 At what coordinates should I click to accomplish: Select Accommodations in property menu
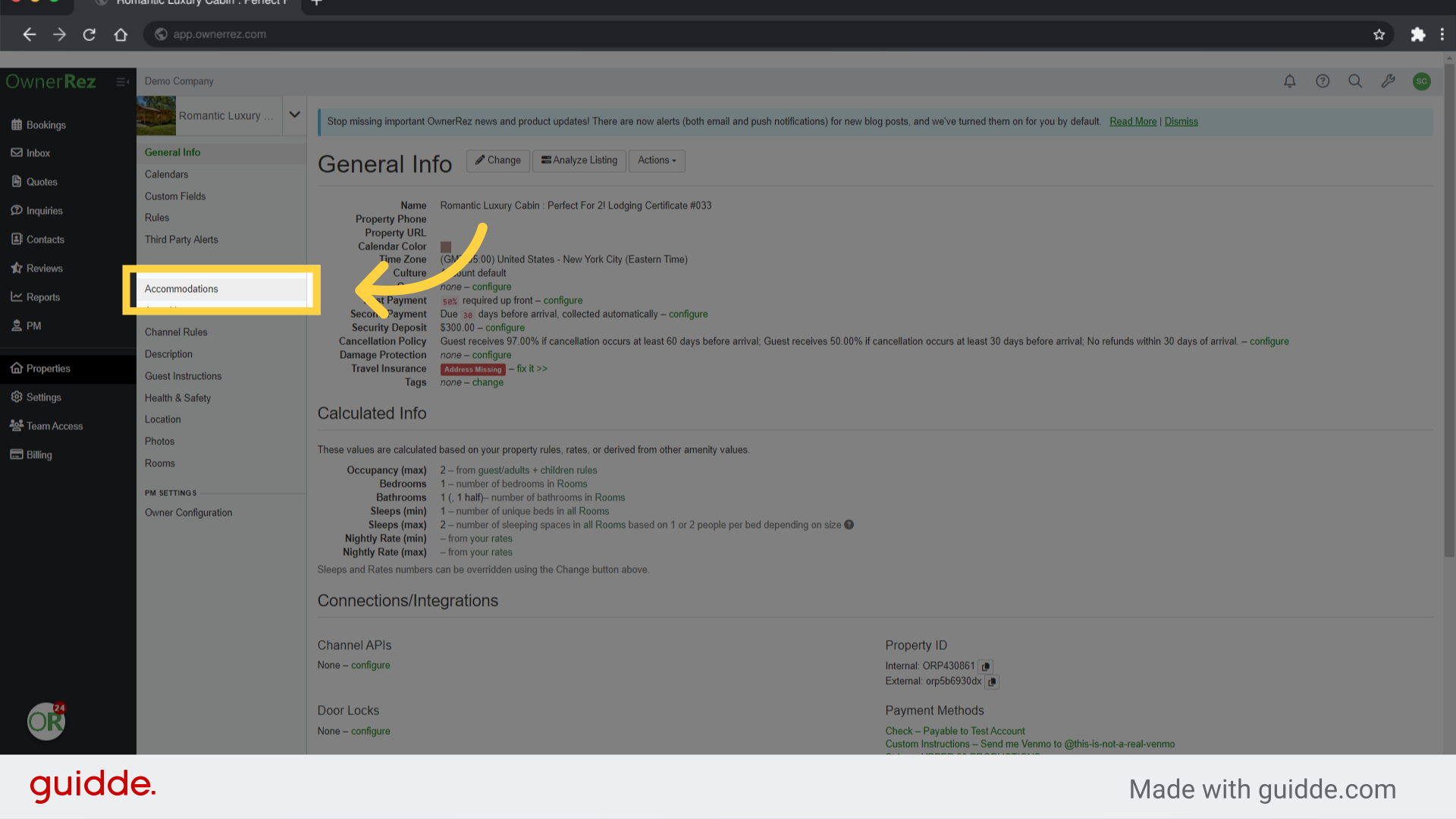click(x=181, y=289)
